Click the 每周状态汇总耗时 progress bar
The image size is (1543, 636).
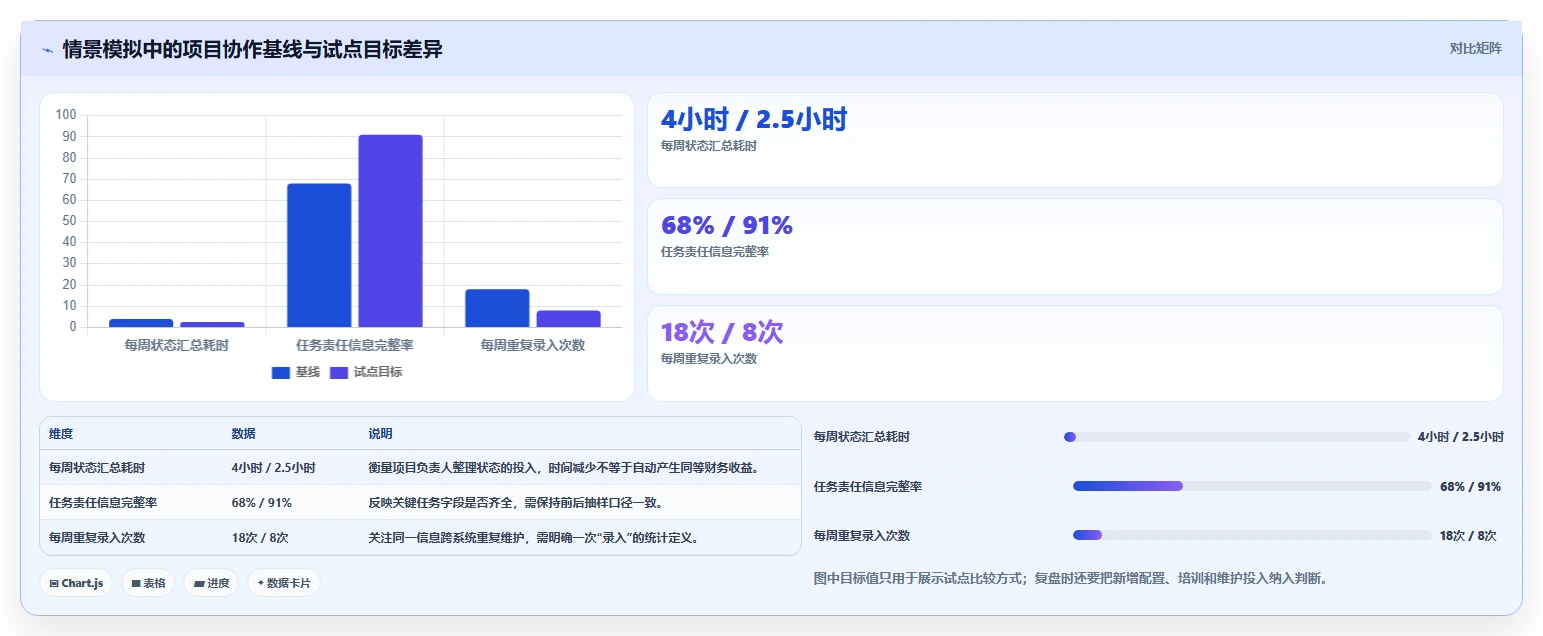coord(1237,437)
